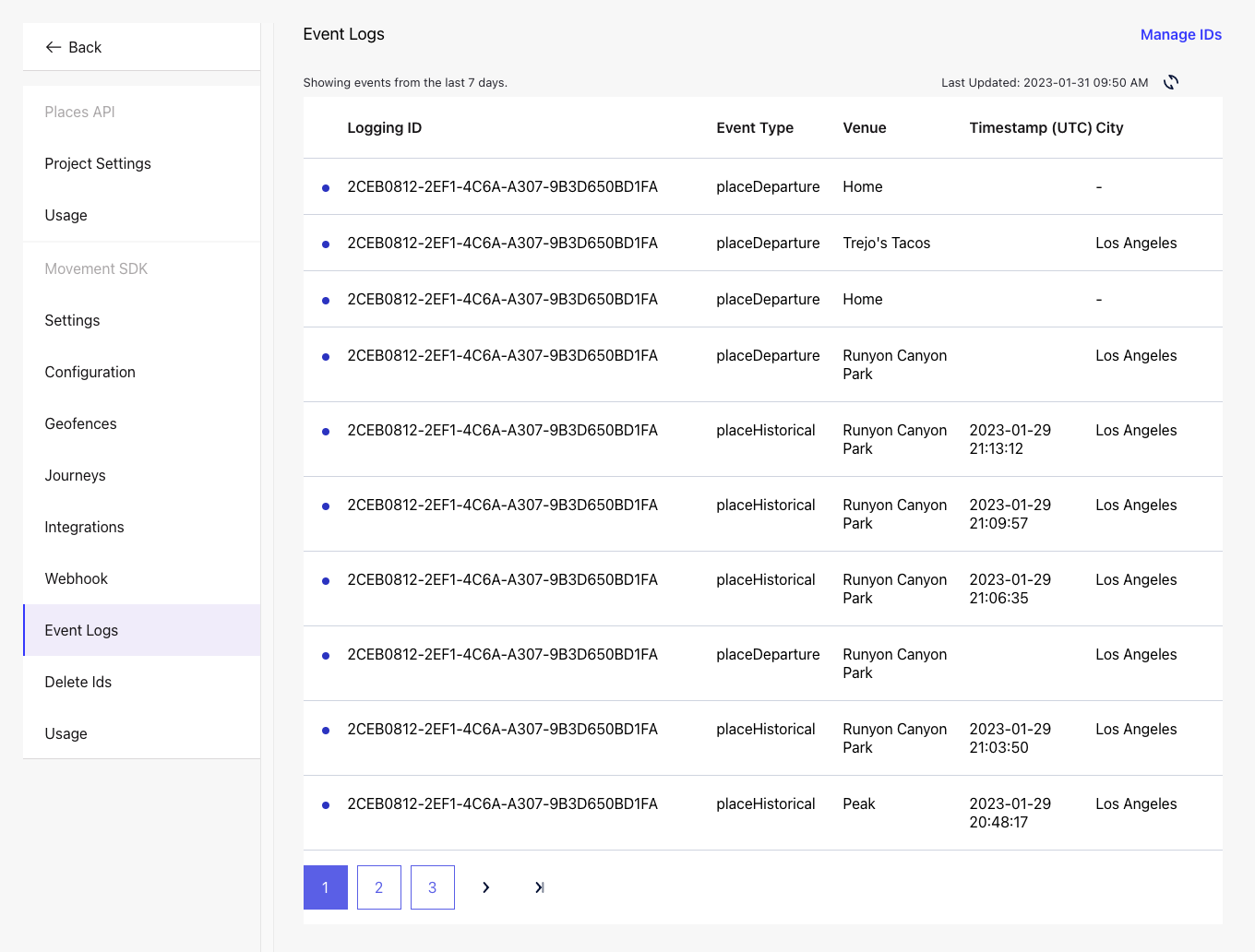This screenshot has height=952, width=1255.
Task: Click the refresh icon beside Last Updated
Action: [x=1170, y=82]
